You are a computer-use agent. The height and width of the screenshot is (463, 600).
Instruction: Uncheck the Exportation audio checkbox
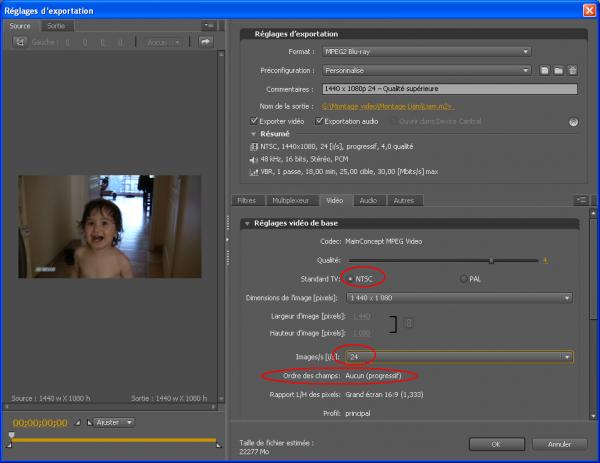[320, 121]
